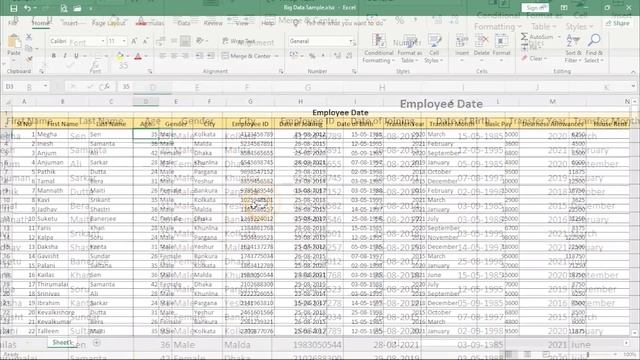The image size is (640, 360).
Task: Open the font size 11 dropdown
Action: pos(124,41)
